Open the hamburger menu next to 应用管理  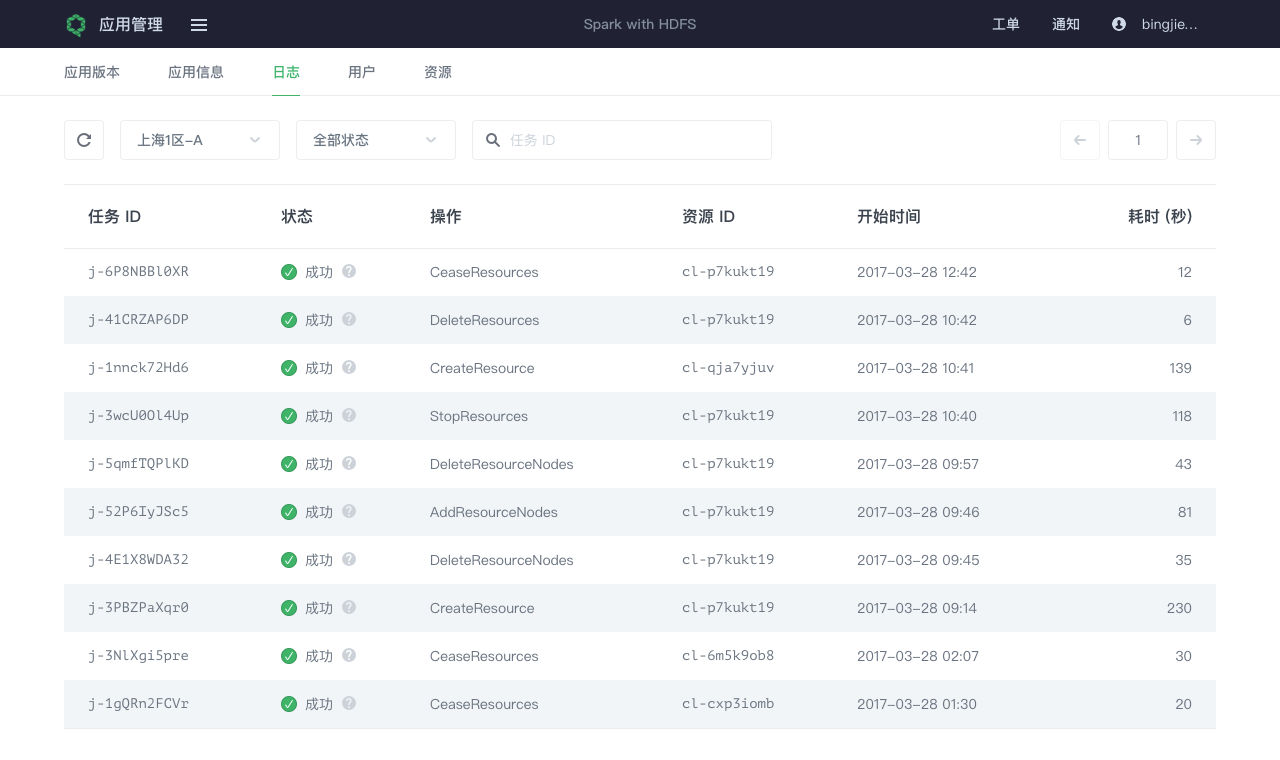click(199, 25)
